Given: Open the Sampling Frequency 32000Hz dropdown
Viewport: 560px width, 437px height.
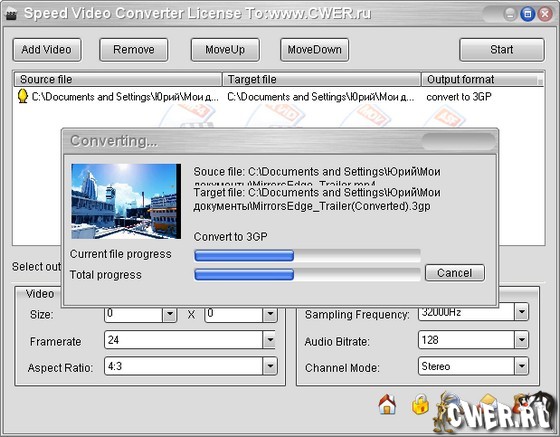Looking at the screenshot, I should tap(521, 312).
